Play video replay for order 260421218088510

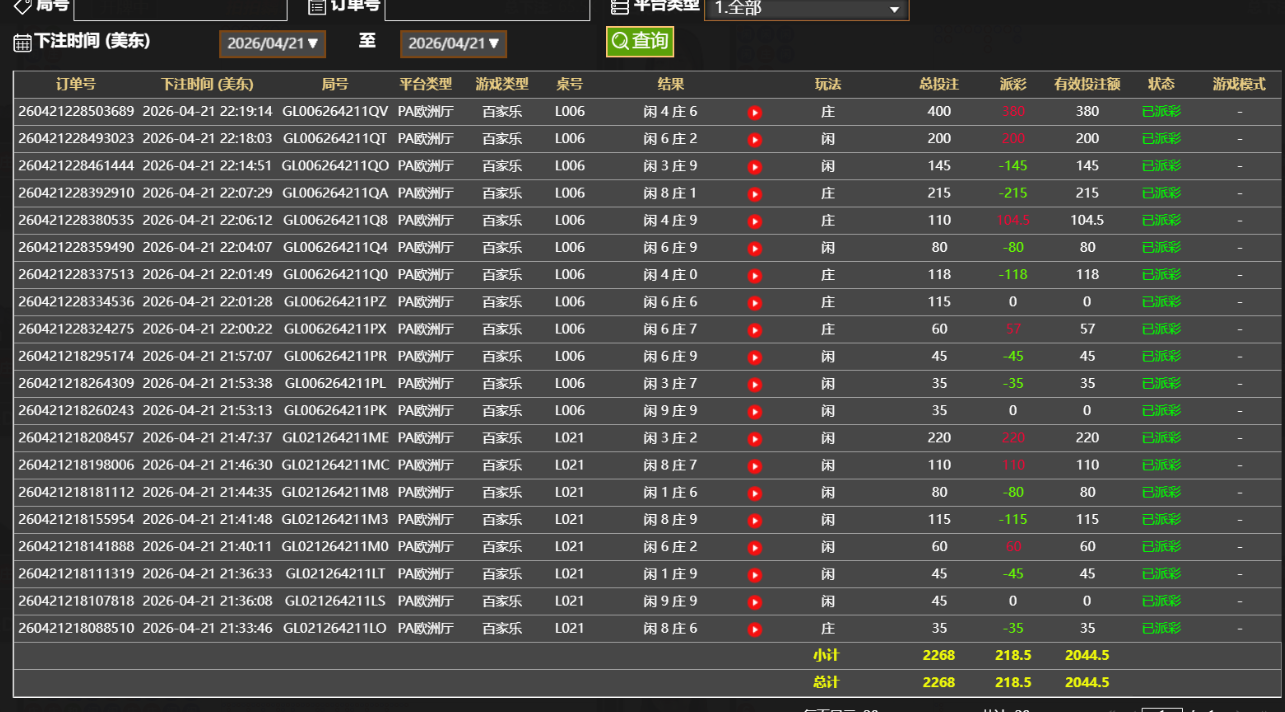coord(755,629)
